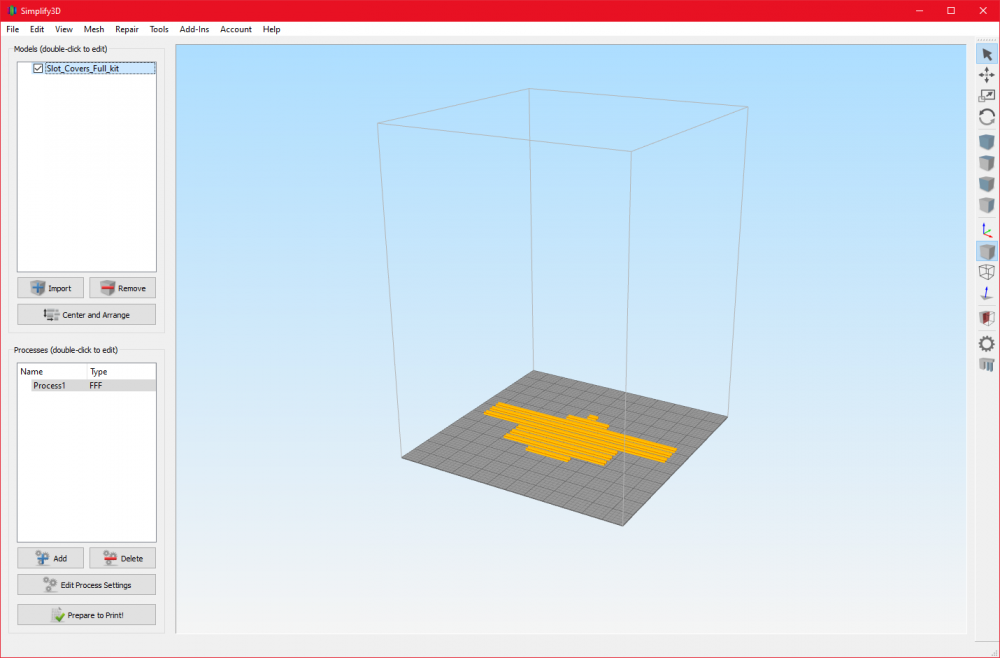Select the Process1 row

[87, 385]
